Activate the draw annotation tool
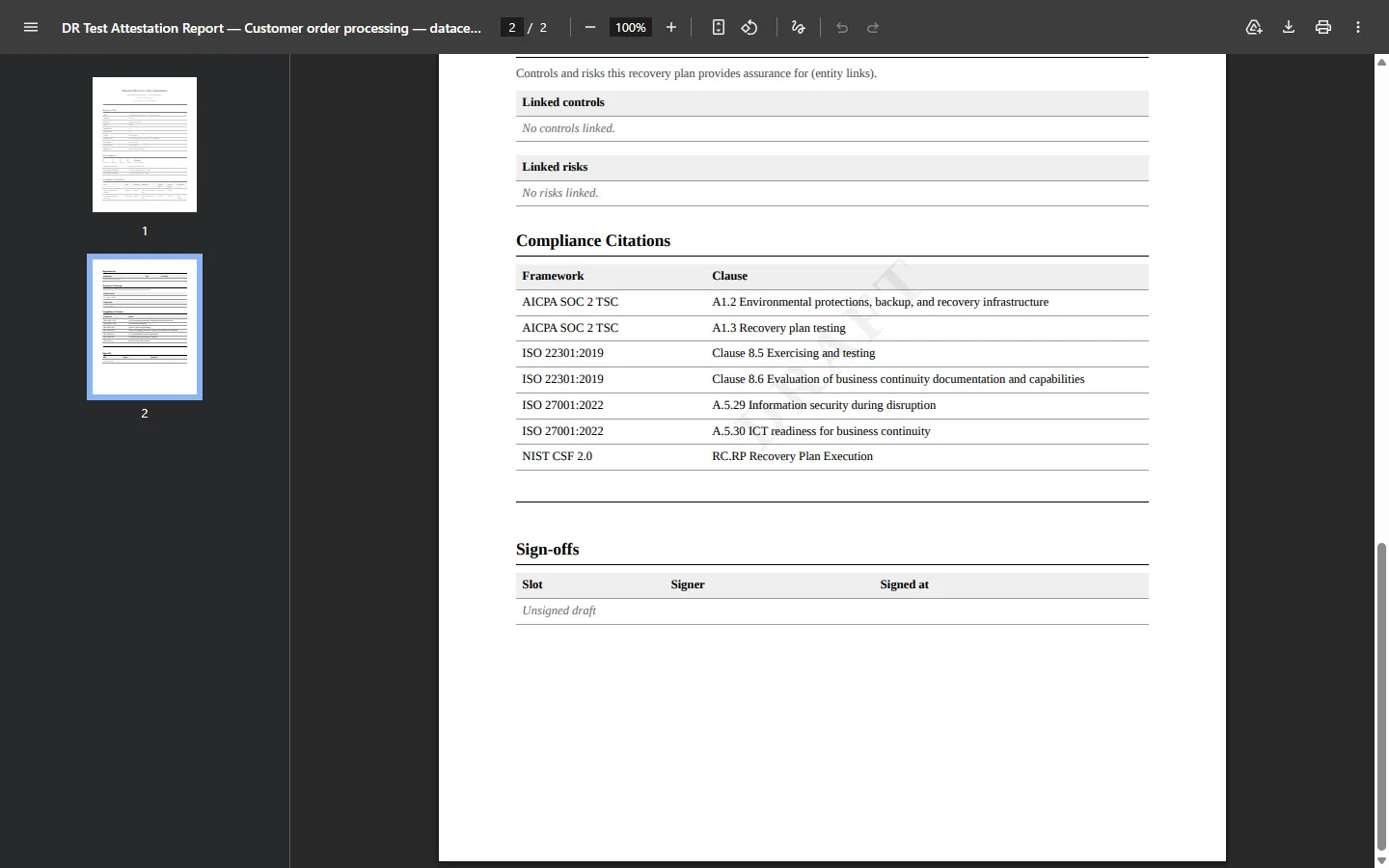This screenshot has width=1389, height=868. click(798, 27)
